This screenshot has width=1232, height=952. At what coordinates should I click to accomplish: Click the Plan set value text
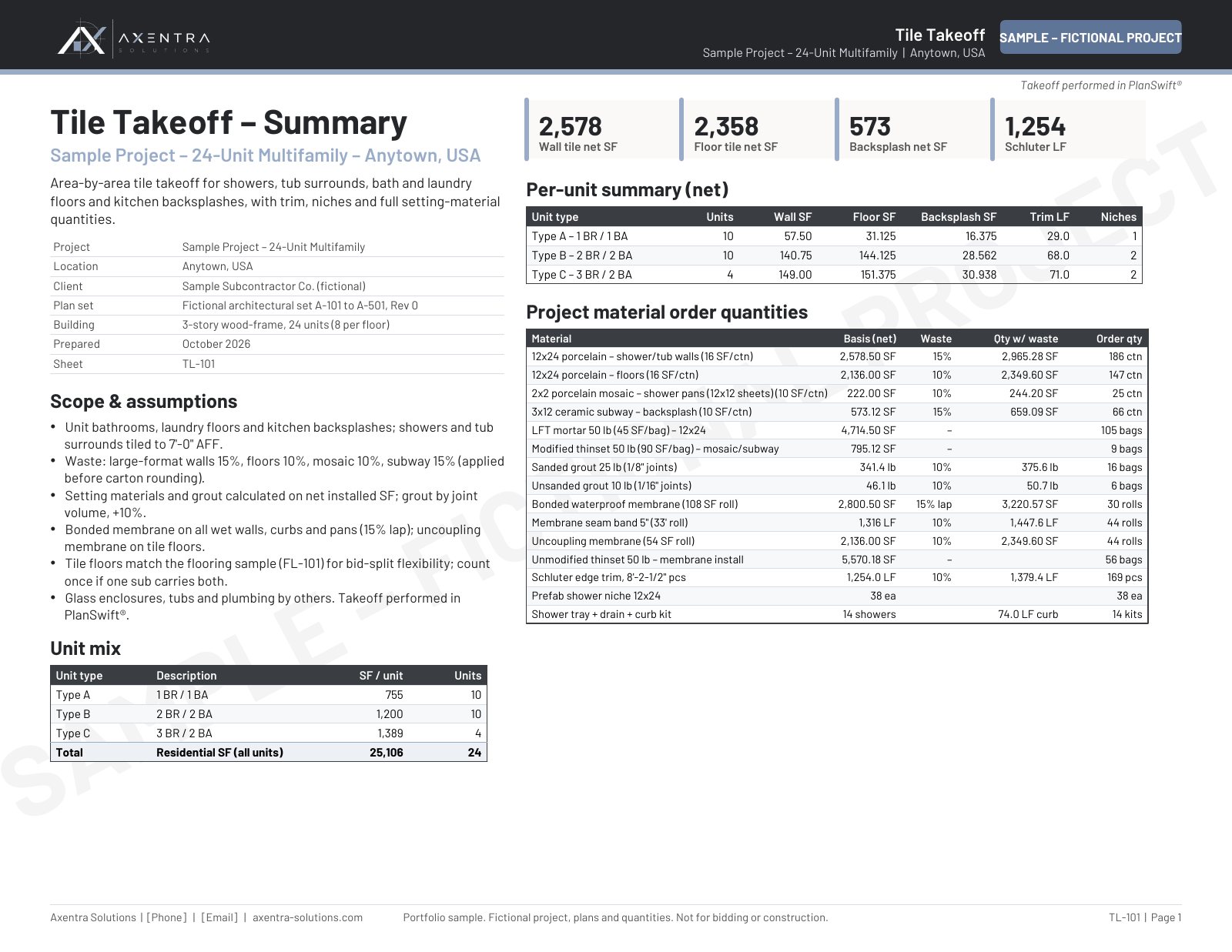[x=300, y=306]
